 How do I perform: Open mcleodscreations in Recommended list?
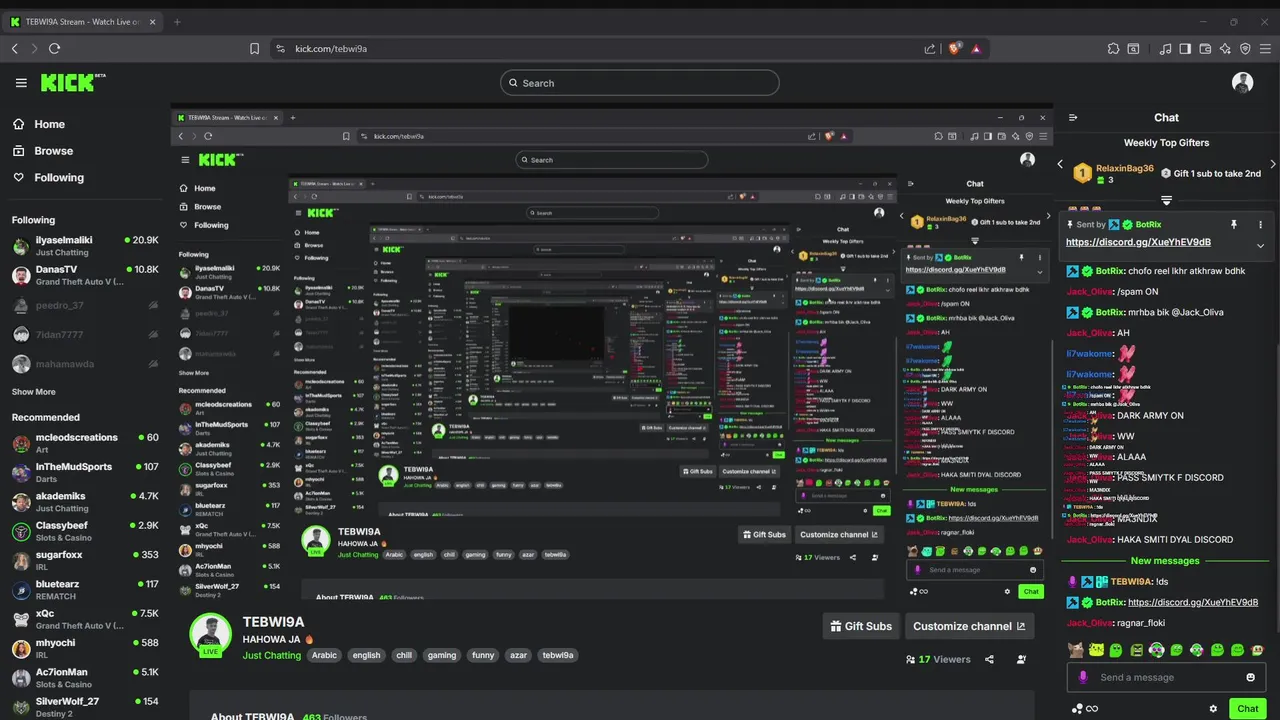[x=85, y=443]
